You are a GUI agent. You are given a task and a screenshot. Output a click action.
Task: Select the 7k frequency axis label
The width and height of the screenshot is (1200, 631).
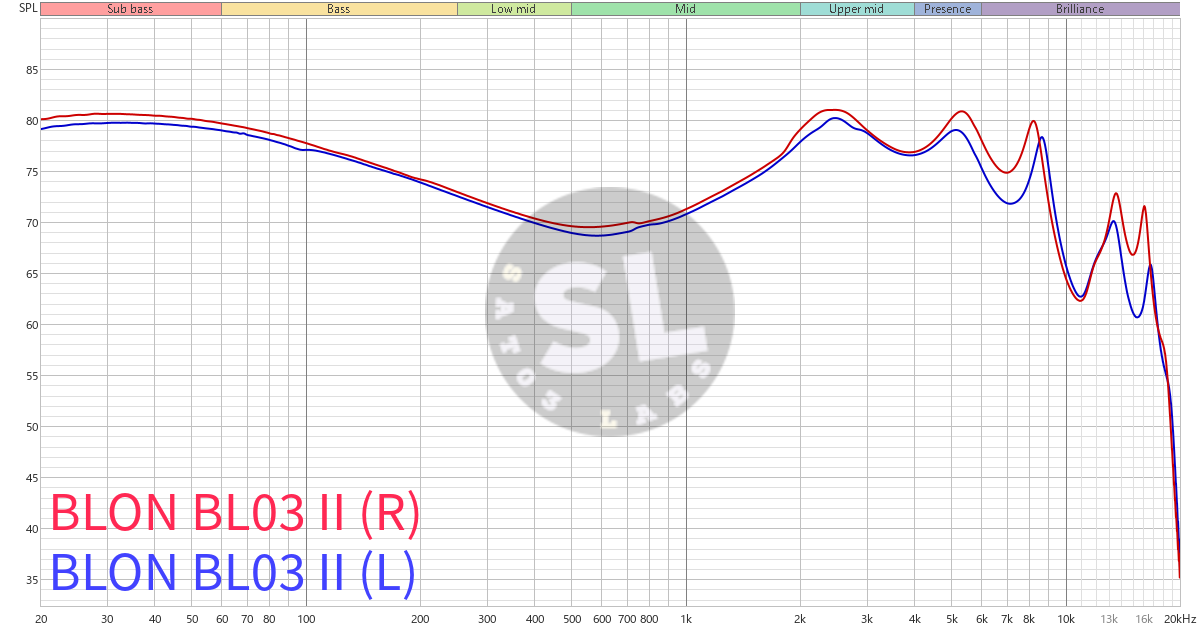[1007, 618]
